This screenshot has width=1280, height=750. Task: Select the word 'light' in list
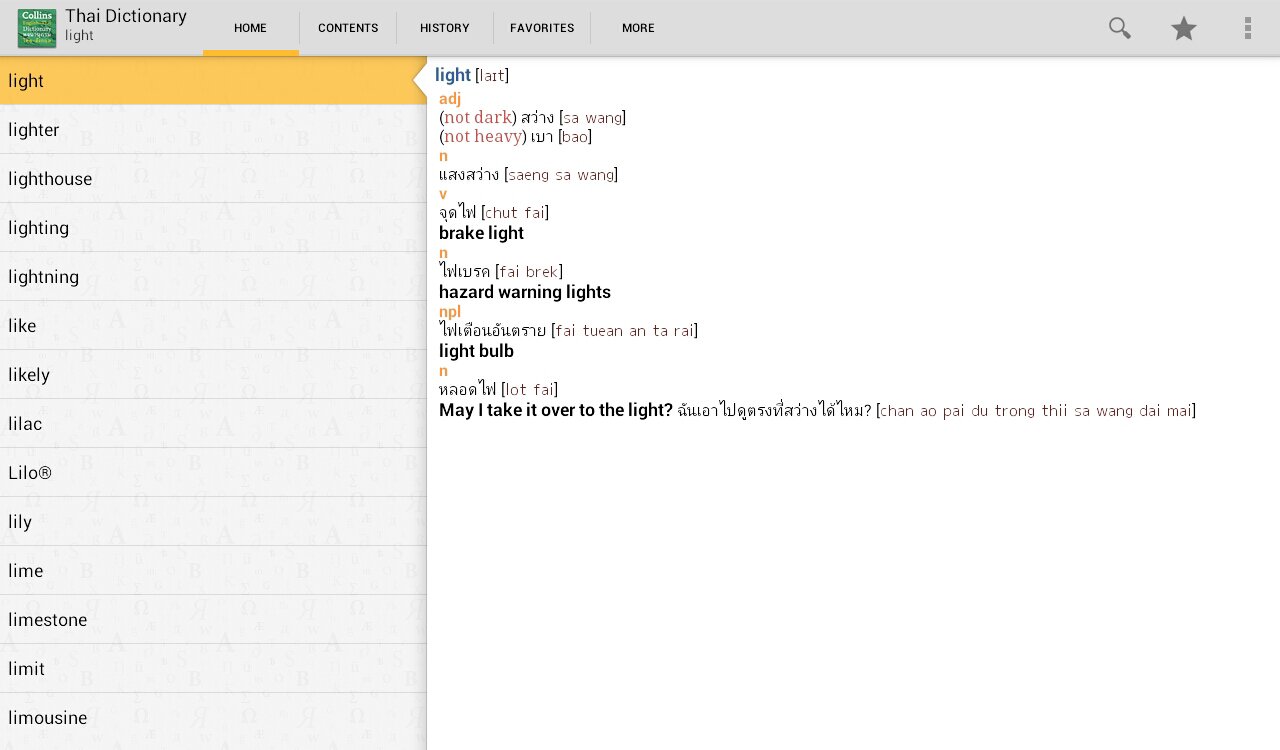[x=200, y=81]
